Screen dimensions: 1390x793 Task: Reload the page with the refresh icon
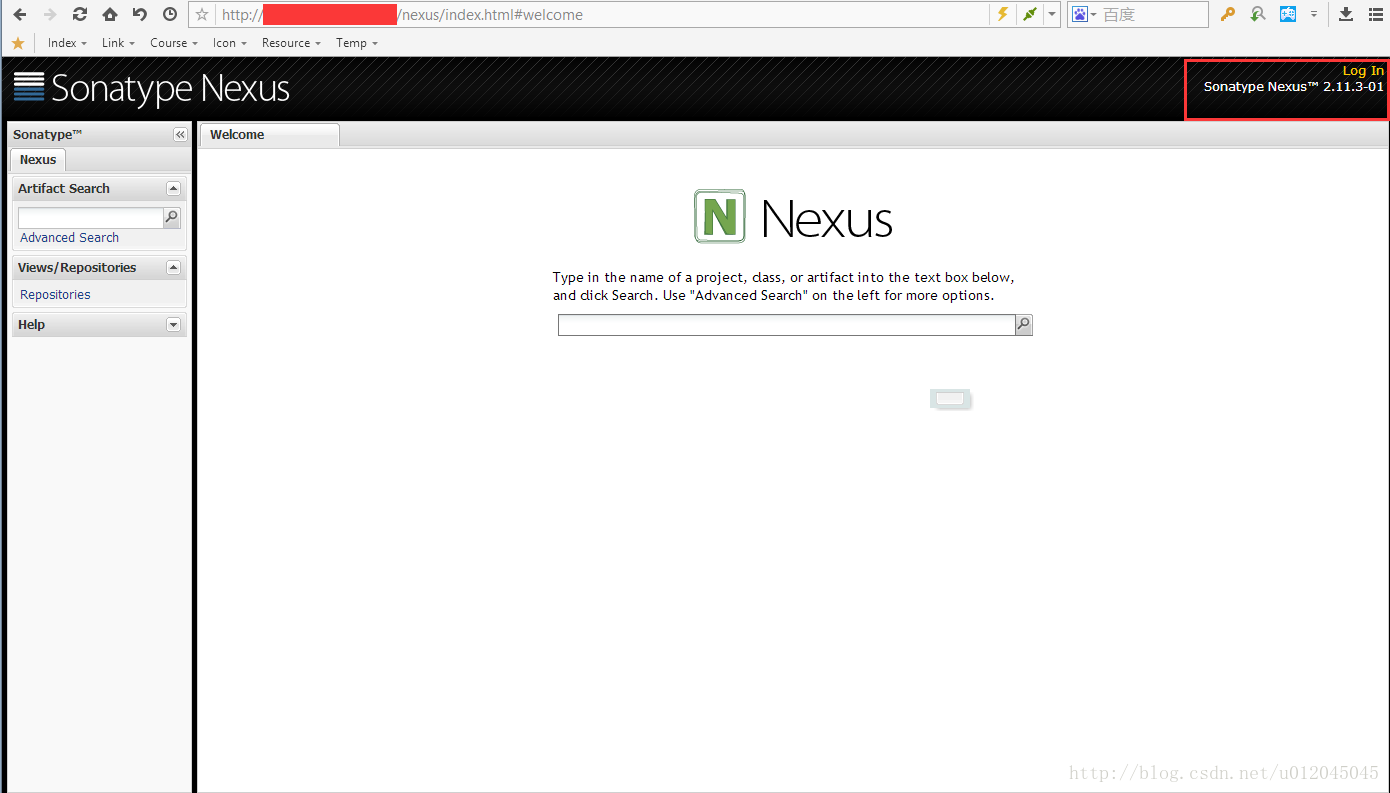(x=80, y=14)
